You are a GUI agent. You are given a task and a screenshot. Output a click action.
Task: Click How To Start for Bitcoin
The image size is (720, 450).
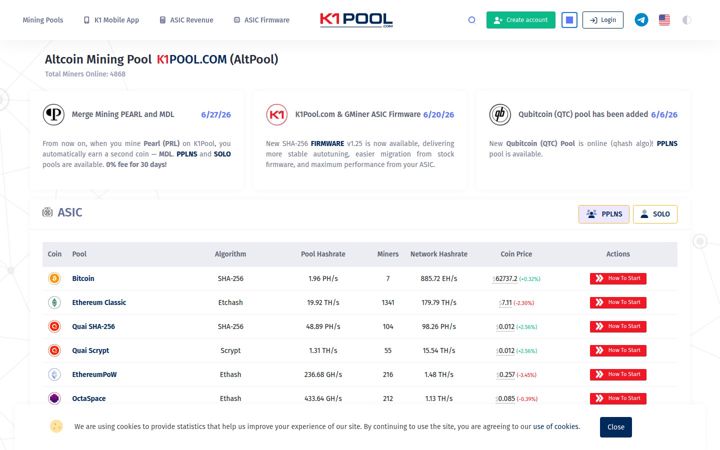coord(618,278)
